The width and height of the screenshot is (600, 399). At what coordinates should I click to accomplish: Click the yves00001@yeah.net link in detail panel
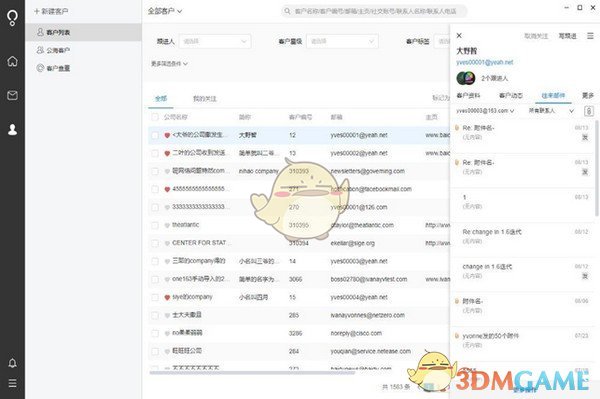pyautogui.click(x=484, y=62)
